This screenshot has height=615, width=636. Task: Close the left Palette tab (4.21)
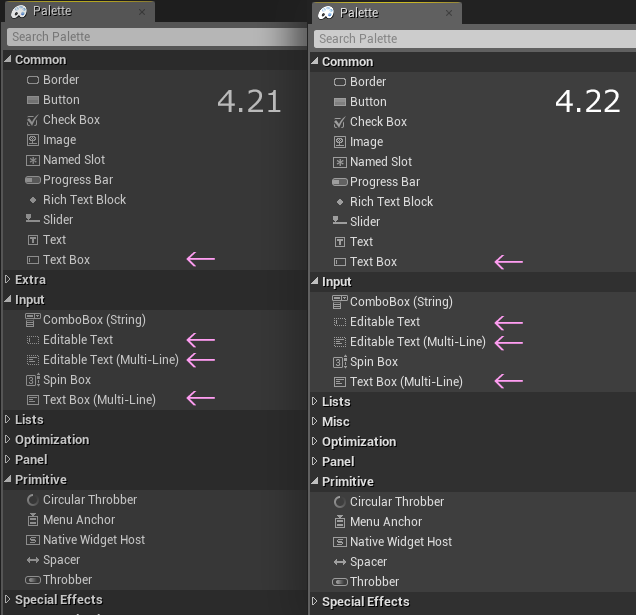pyautogui.click(x=142, y=12)
